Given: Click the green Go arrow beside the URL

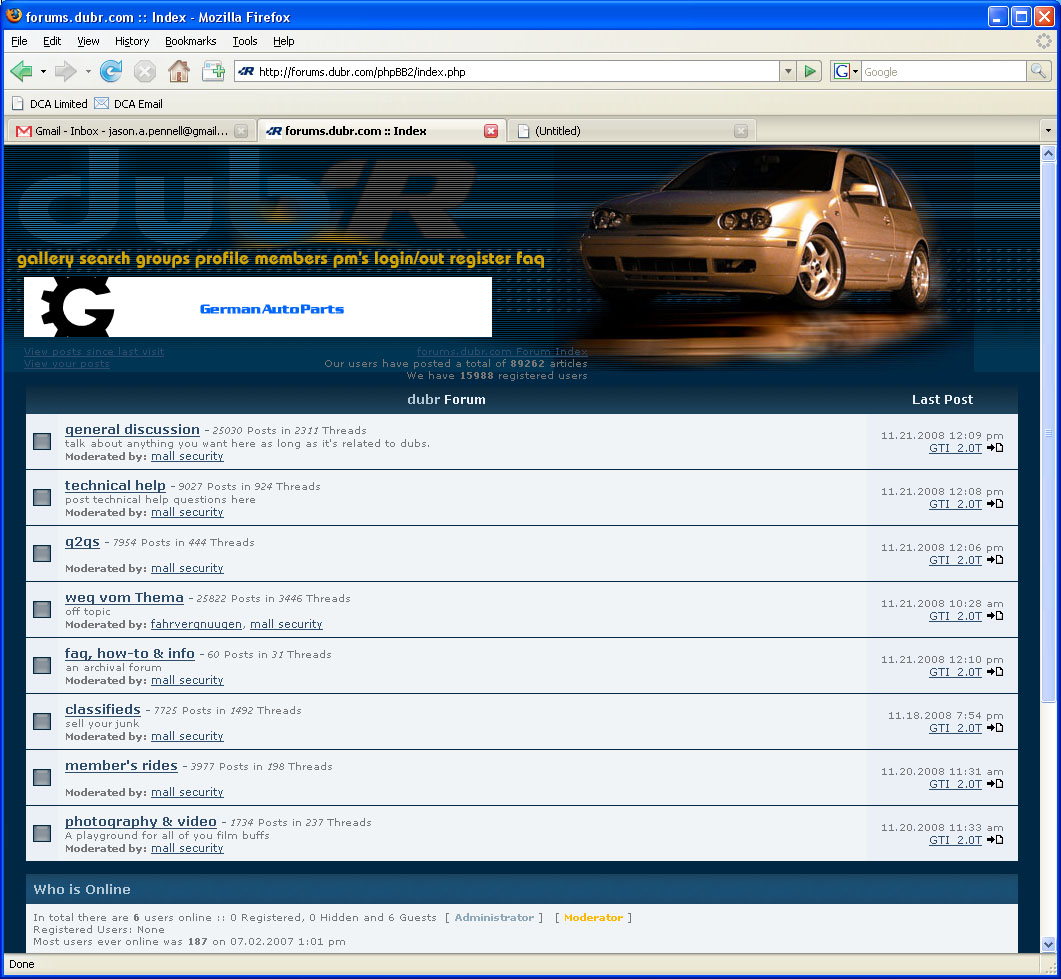Looking at the screenshot, I should (x=809, y=71).
